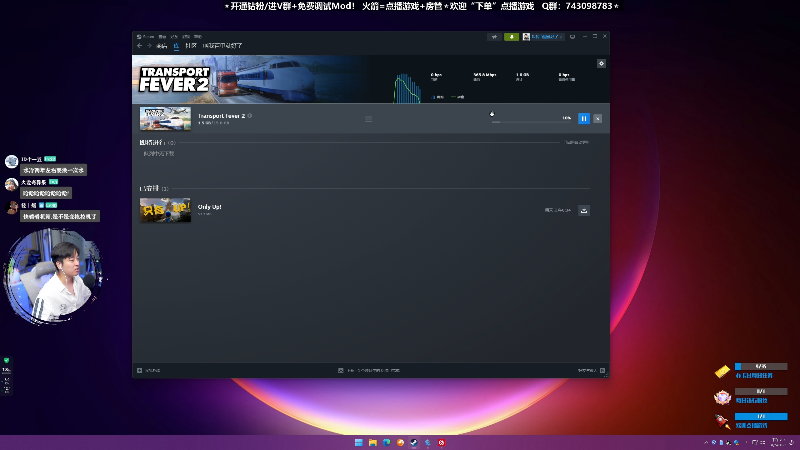This screenshot has height=450, width=800.
Task: Click the auto-updates enabled link
Action: coord(577,142)
